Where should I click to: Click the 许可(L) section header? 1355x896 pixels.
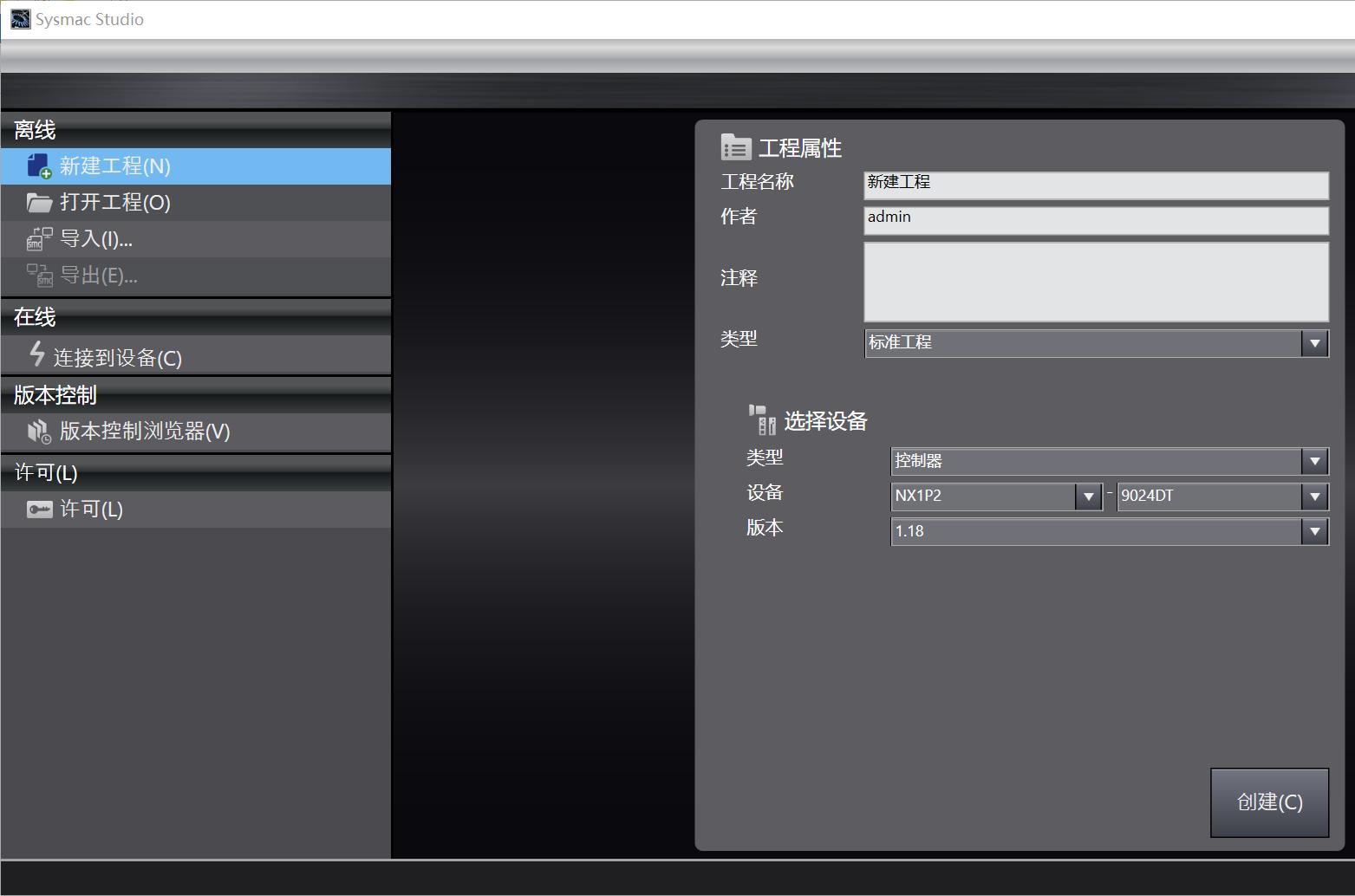tap(196, 473)
